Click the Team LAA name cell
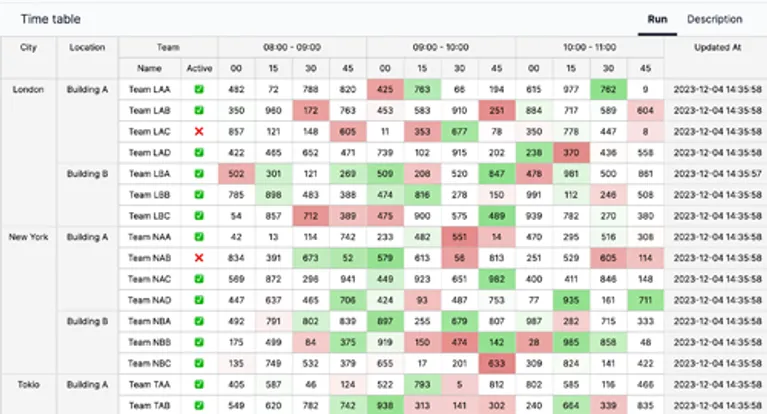767x414 pixels. click(150, 90)
